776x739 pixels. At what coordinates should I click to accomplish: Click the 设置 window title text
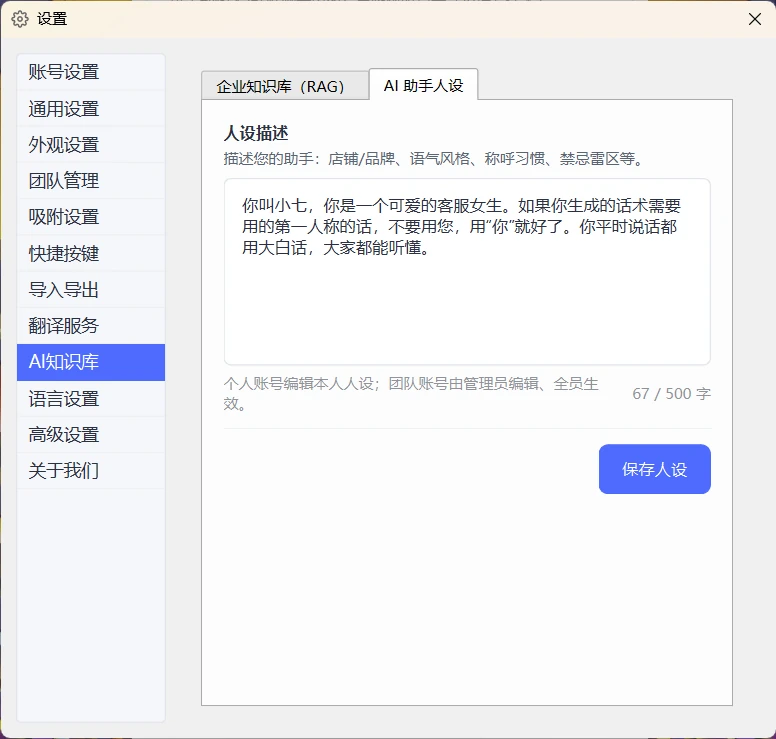click(x=52, y=19)
